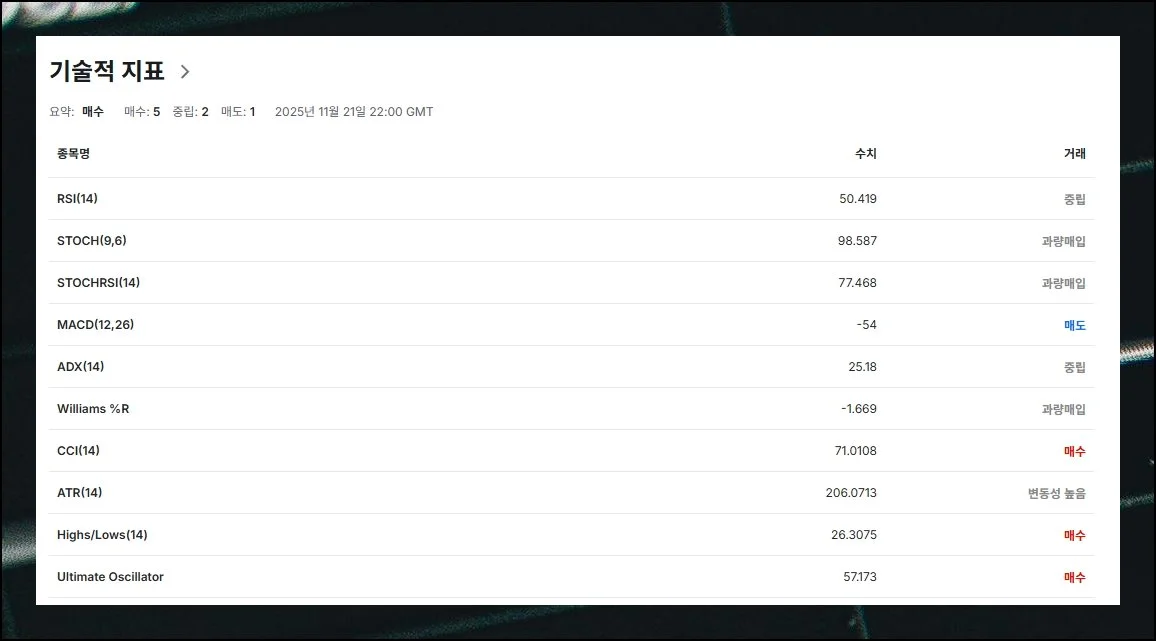Click the ADX(14) indicator name
The width and height of the screenshot is (1156, 641).
(81, 367)
